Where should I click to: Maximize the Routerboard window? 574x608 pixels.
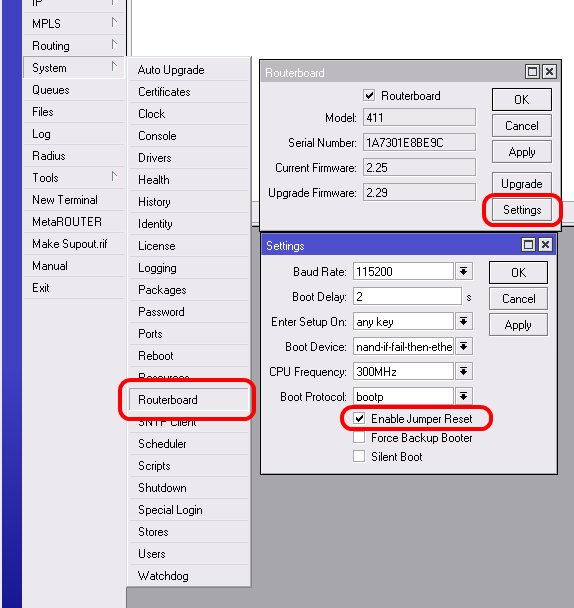533,72
